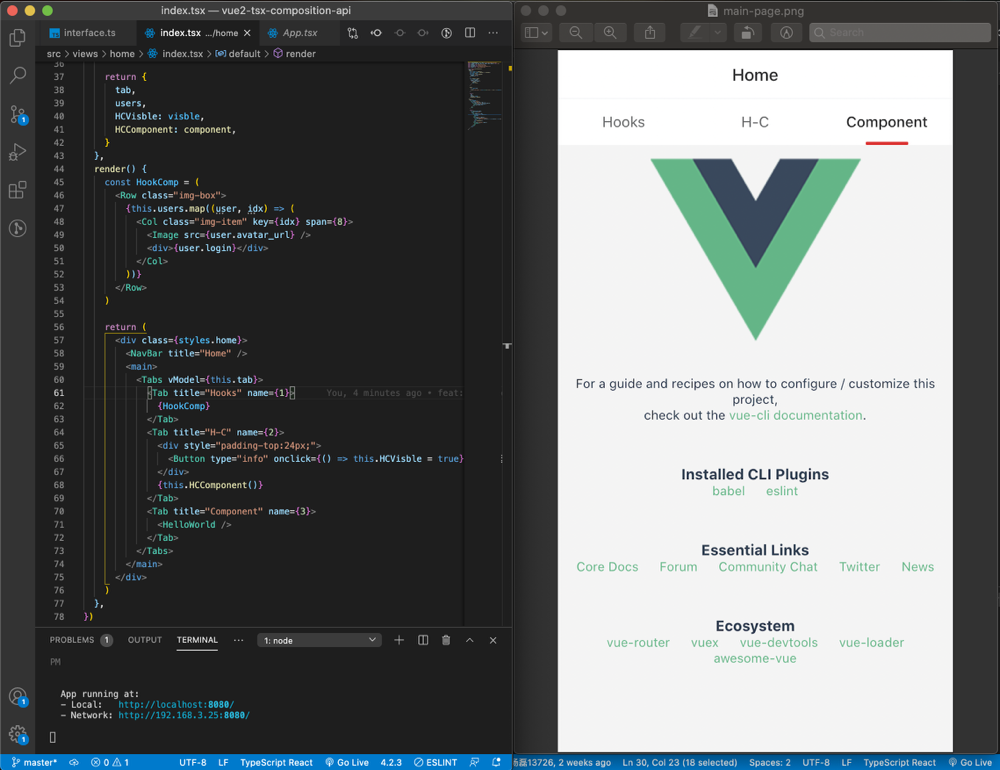The height and width of the screenshot is (770, 1000).
Task: Open the Extensions view
Action: click(x=18, y=189)
